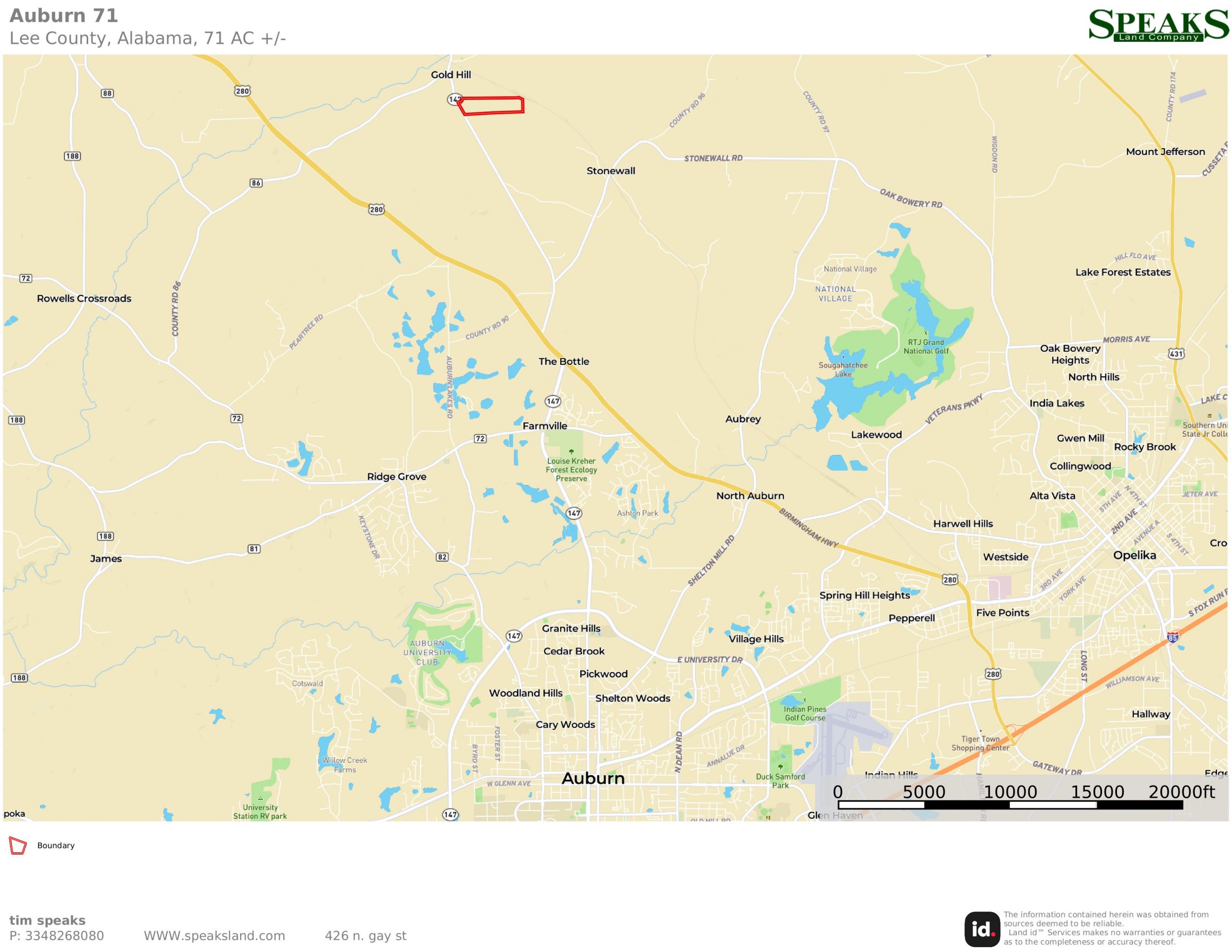Click the US 431 highway shield
This screenshot has height=952, width=1232.
(1176, 354)
